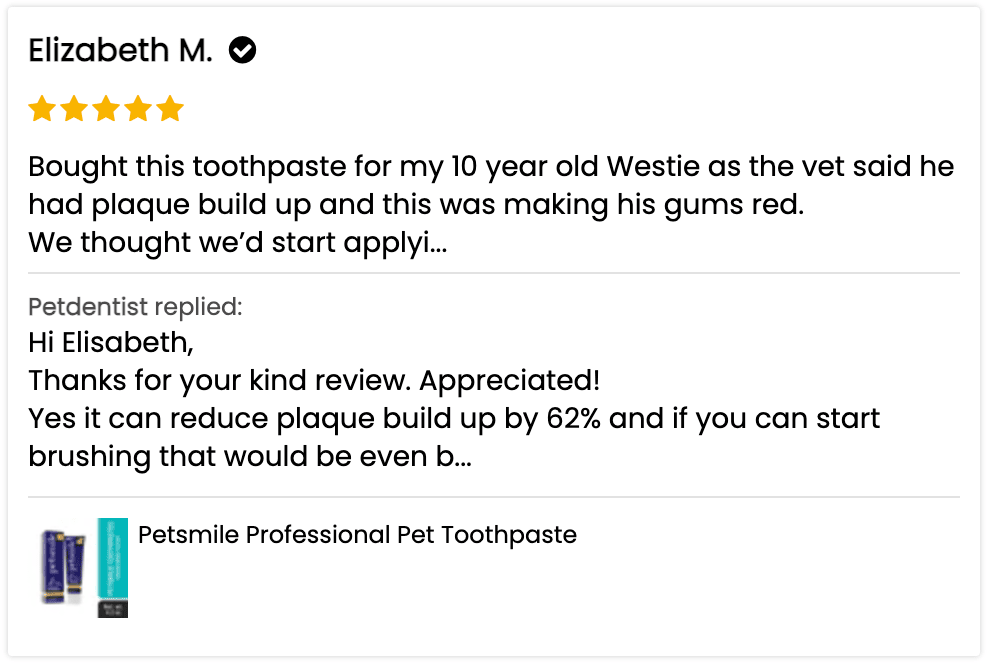Click the second rating star

74,109
